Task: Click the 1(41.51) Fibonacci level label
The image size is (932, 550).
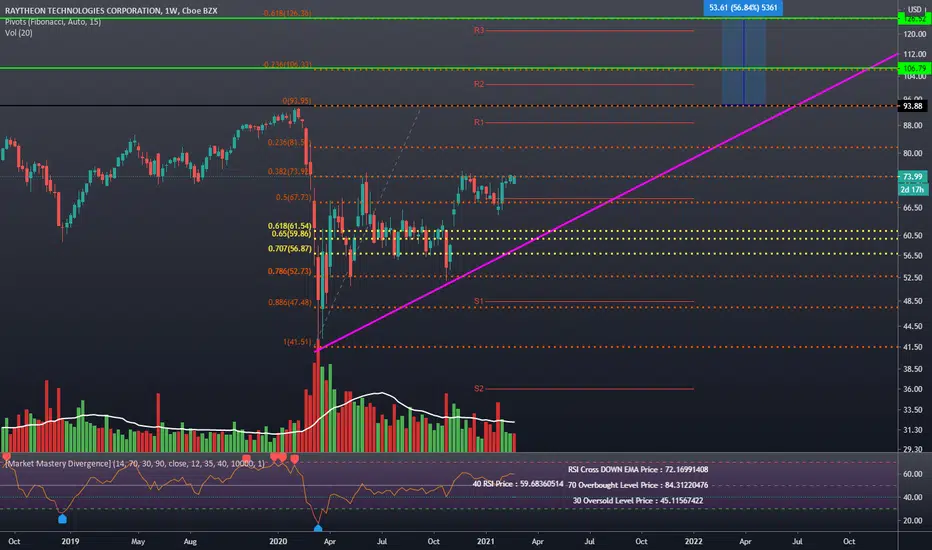Action: 297,342
